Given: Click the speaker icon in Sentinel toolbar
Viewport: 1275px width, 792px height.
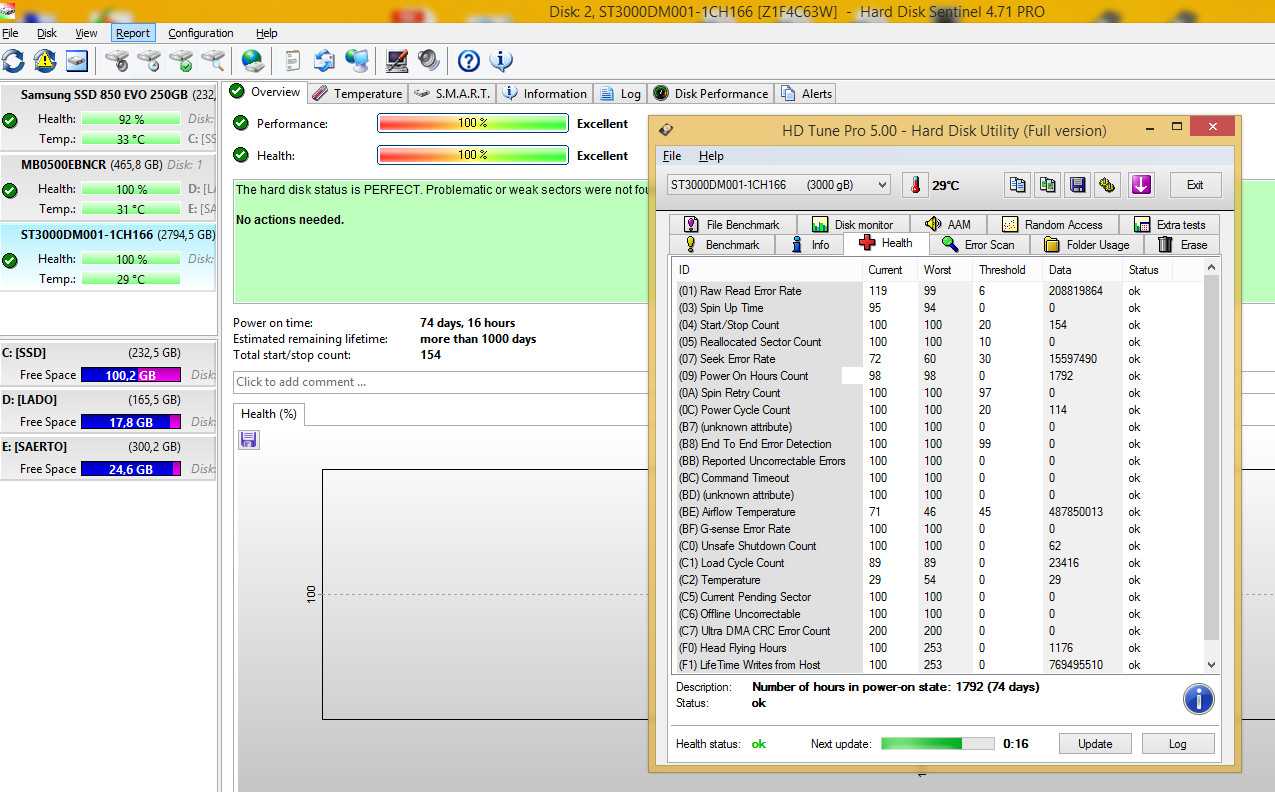Looking at the screenshot, I should (x=429, y=61).
